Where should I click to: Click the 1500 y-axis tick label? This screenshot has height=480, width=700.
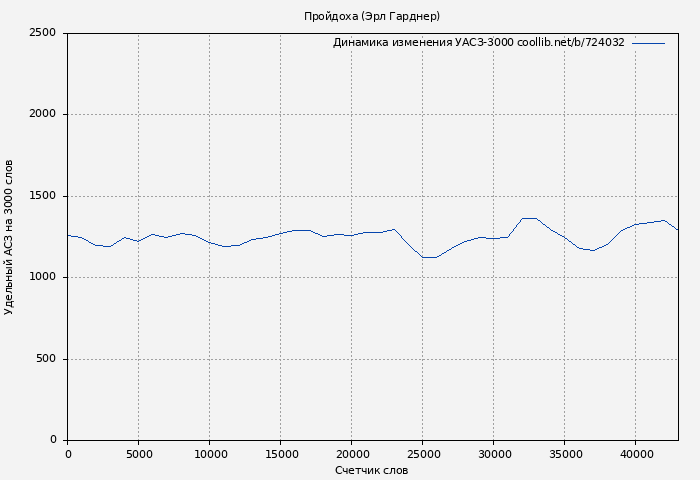43,196
